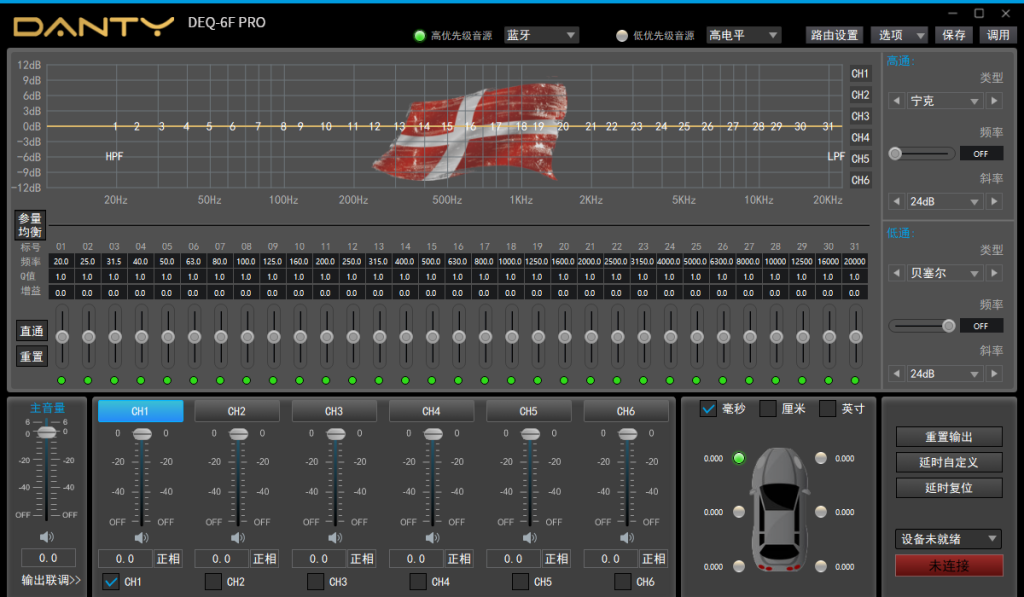Image resolution: width=1024 pixels, height=597 pixels.
Task: Mute CH3 with its speaker icon
Action: [335, 538]
